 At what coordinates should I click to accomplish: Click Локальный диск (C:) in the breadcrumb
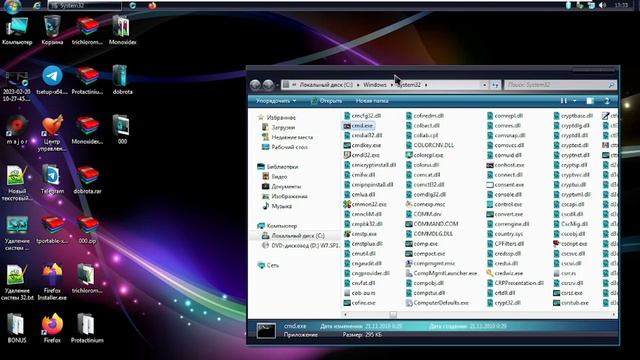click(x=326, y=85)
